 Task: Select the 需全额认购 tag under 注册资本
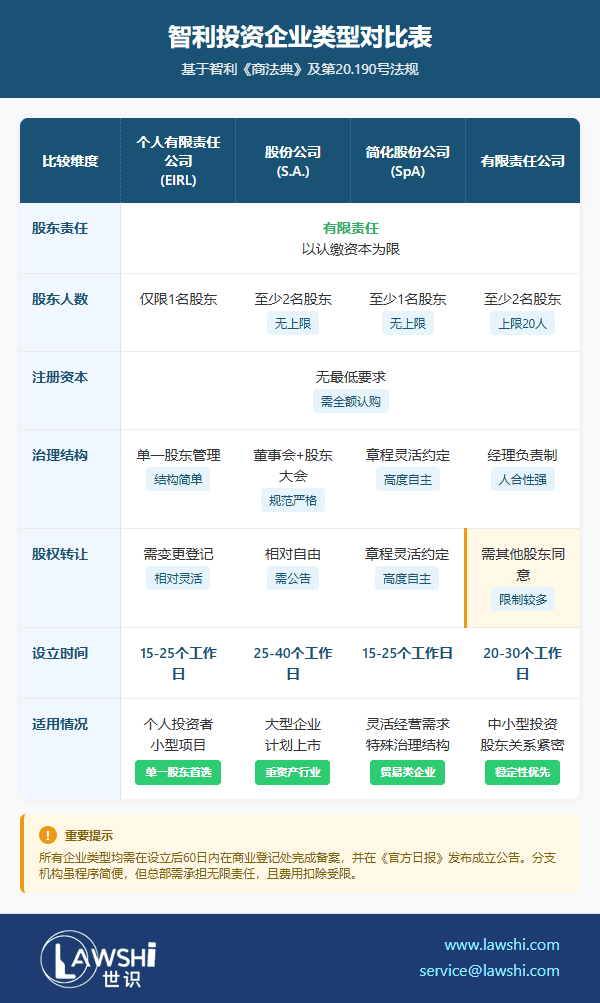[x=350, y=401]
